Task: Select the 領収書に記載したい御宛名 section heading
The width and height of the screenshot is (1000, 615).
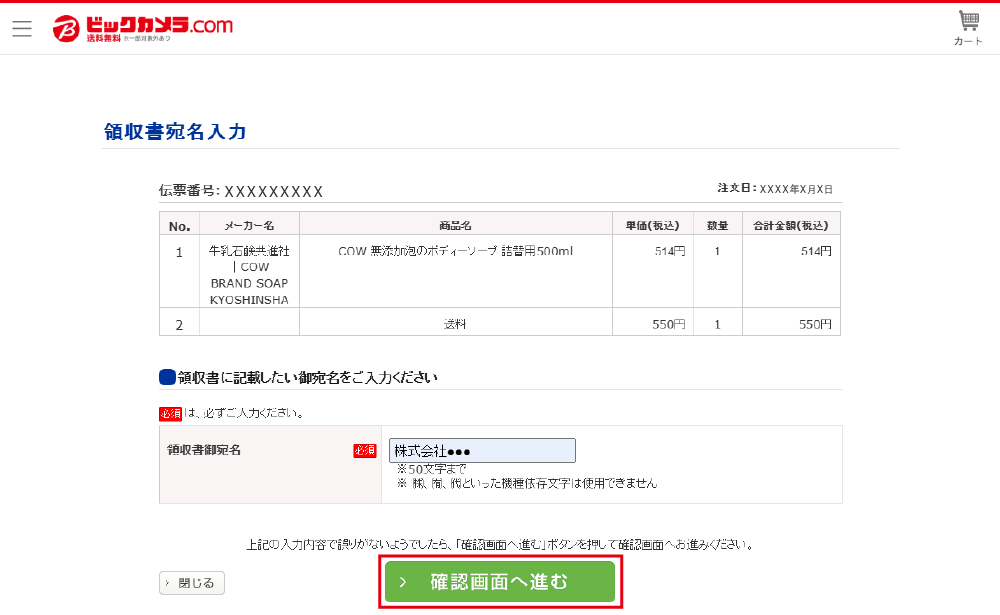Action: (307, 377)
